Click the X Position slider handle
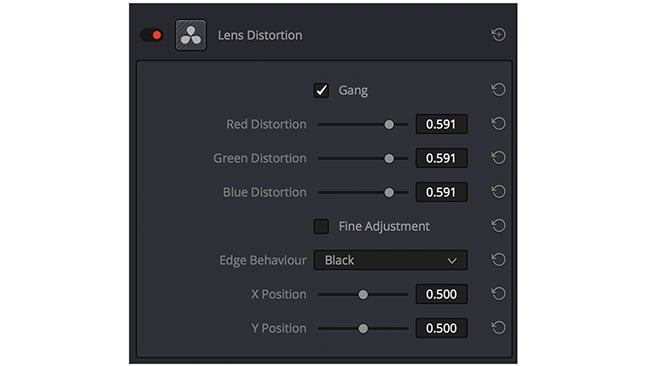The image size is (650, 366). (363, 294)
